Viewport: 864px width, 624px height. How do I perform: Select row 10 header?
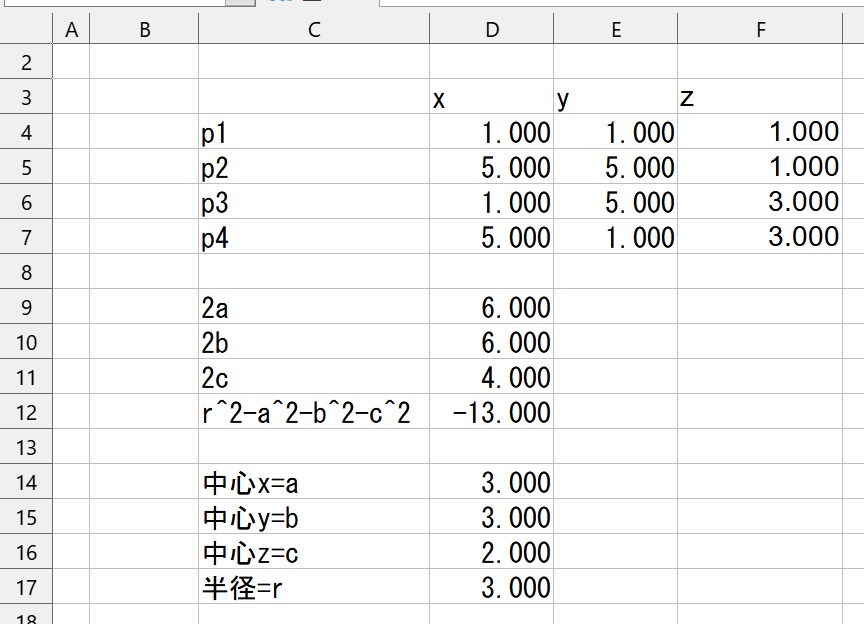tap(26, 342)
